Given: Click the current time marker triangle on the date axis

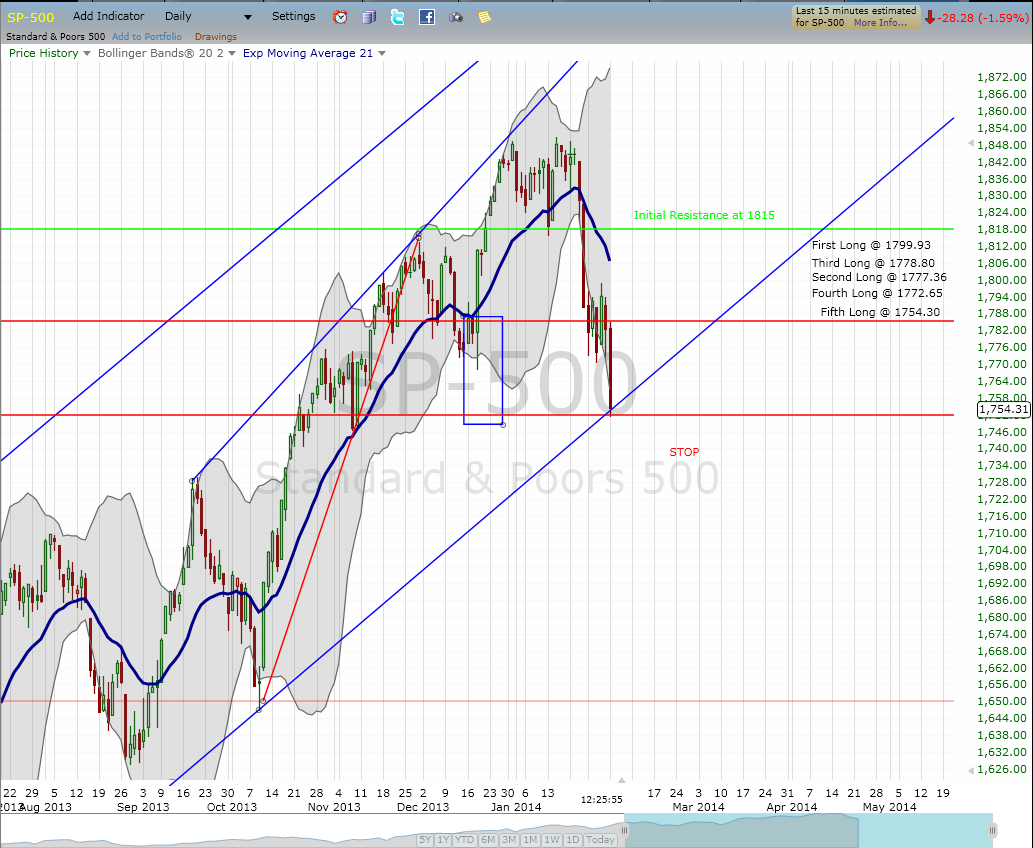Looking at the screenshot, I should point(621,780).
